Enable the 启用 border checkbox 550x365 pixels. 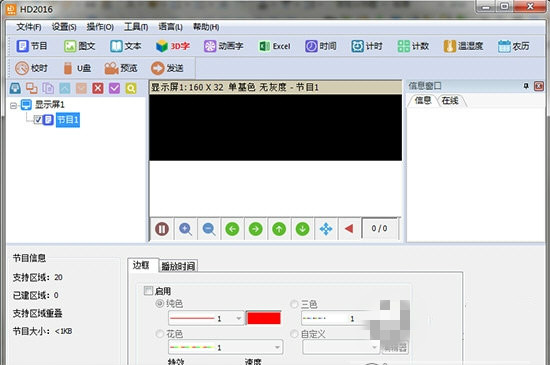[x=148, y=291]
